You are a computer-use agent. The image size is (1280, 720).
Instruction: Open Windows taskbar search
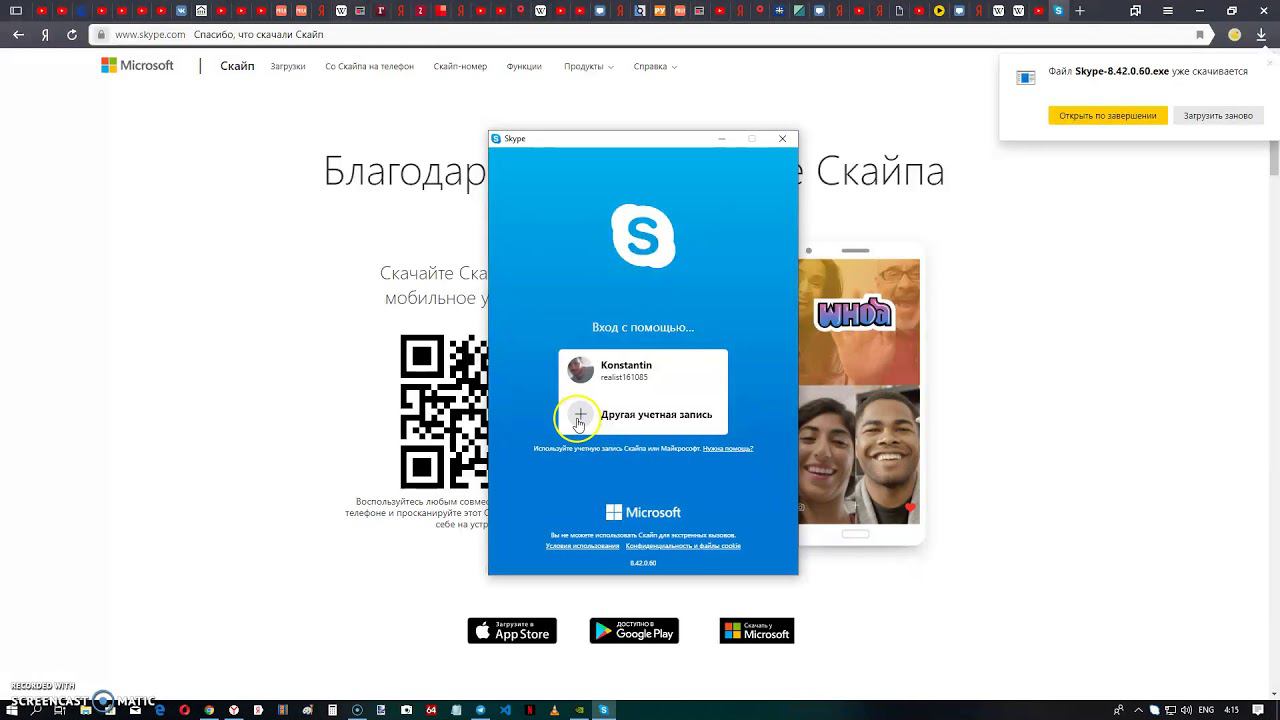37,710
